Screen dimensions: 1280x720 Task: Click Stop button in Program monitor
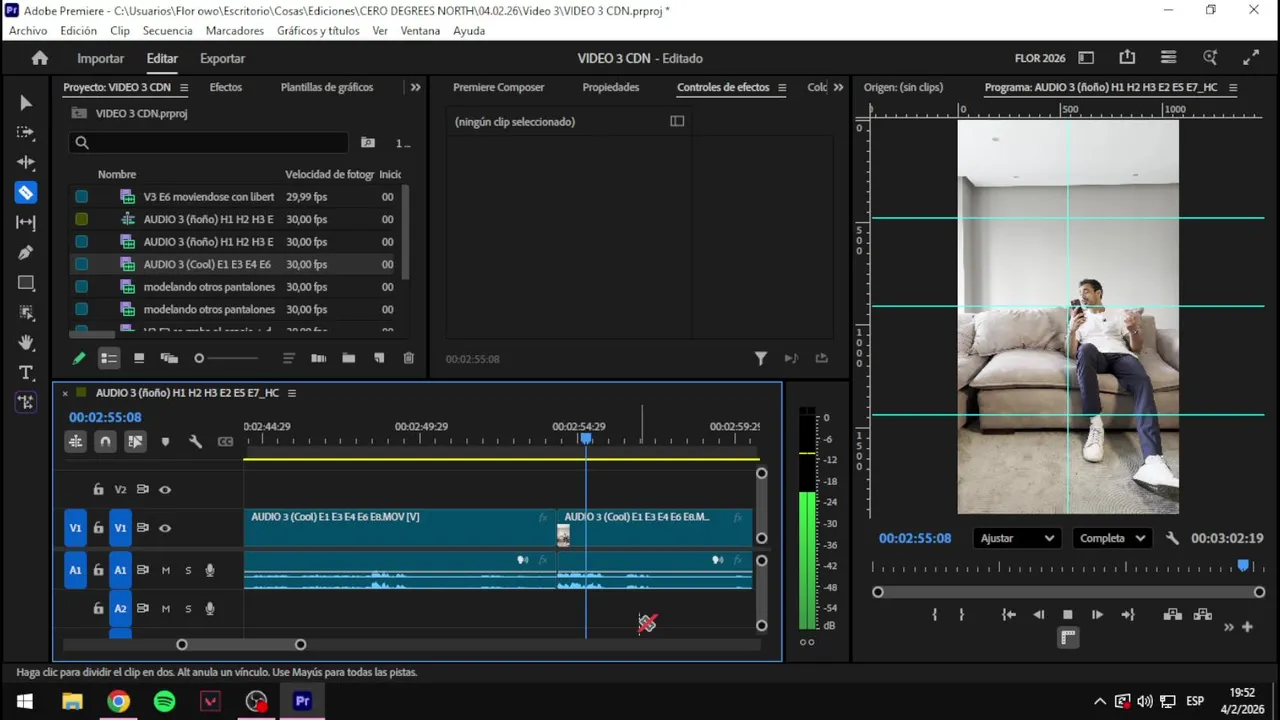pos(1067,615)
